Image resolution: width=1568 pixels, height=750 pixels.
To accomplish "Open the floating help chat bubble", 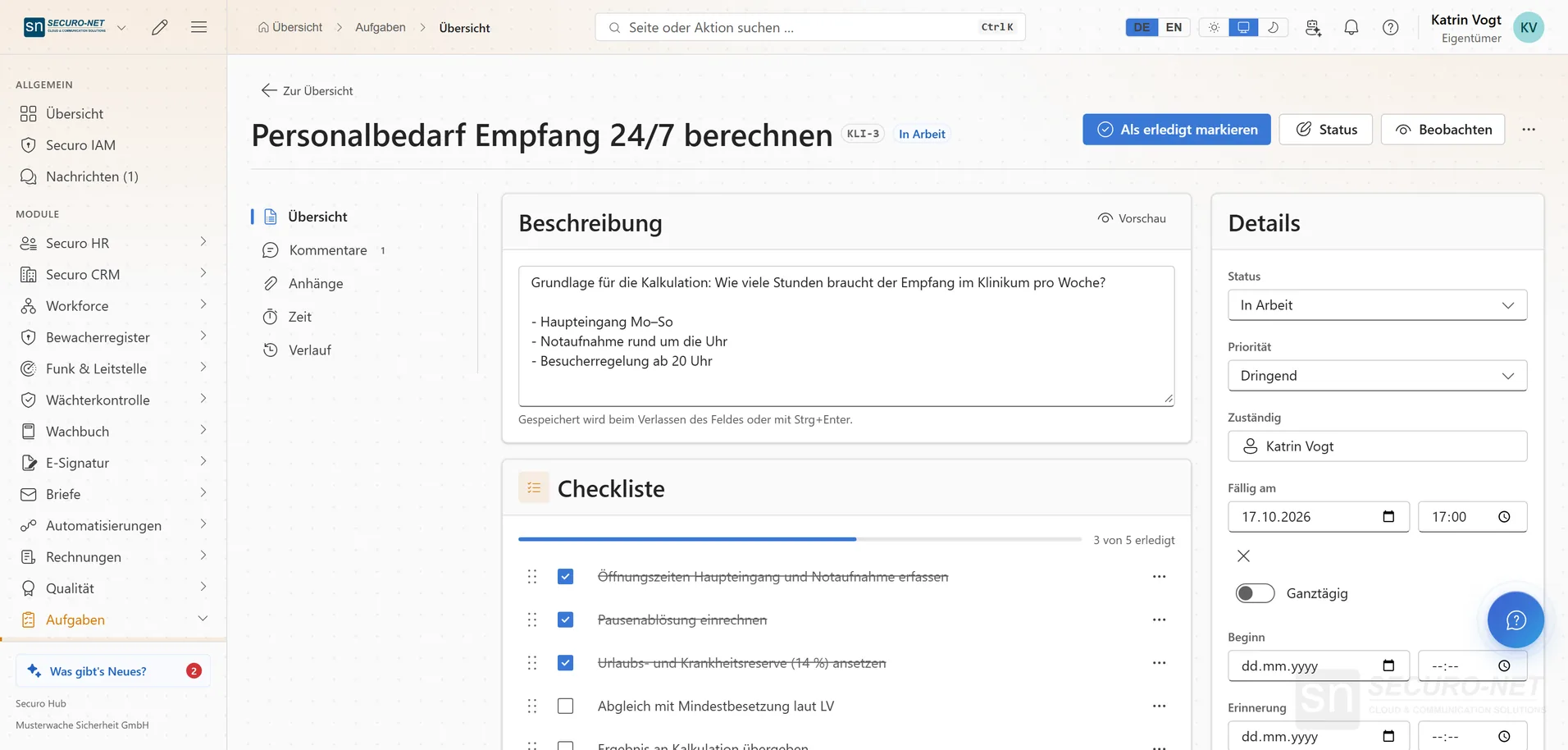I will (1516, 620).
